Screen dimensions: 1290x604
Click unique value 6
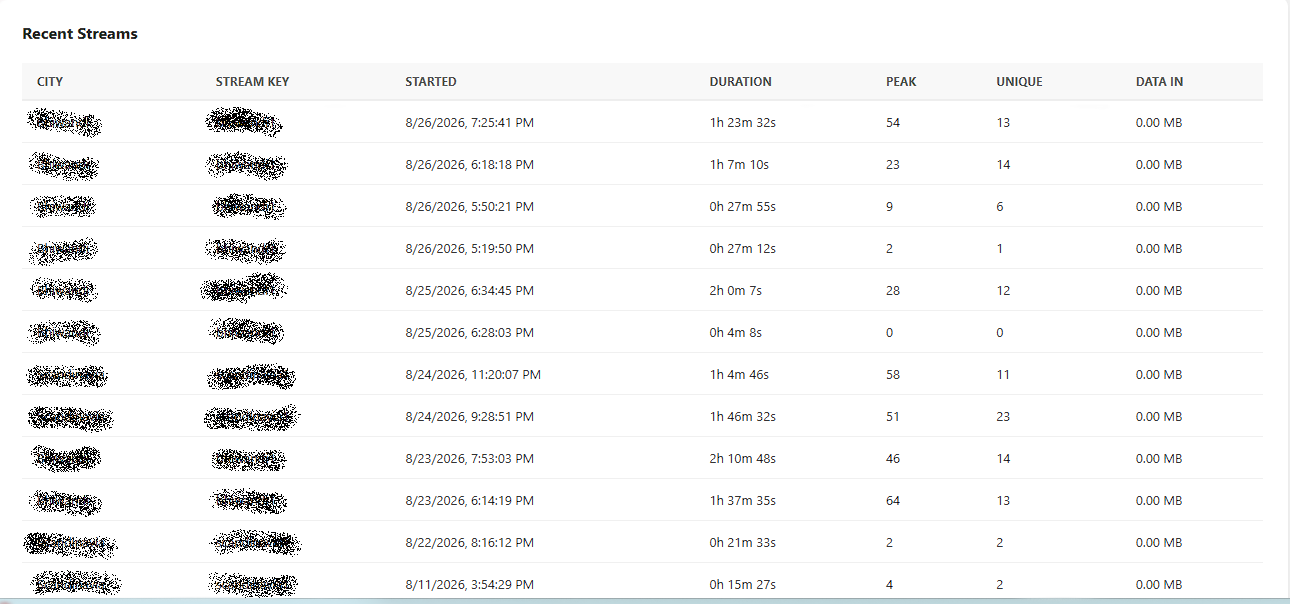tap(1000, 207)
